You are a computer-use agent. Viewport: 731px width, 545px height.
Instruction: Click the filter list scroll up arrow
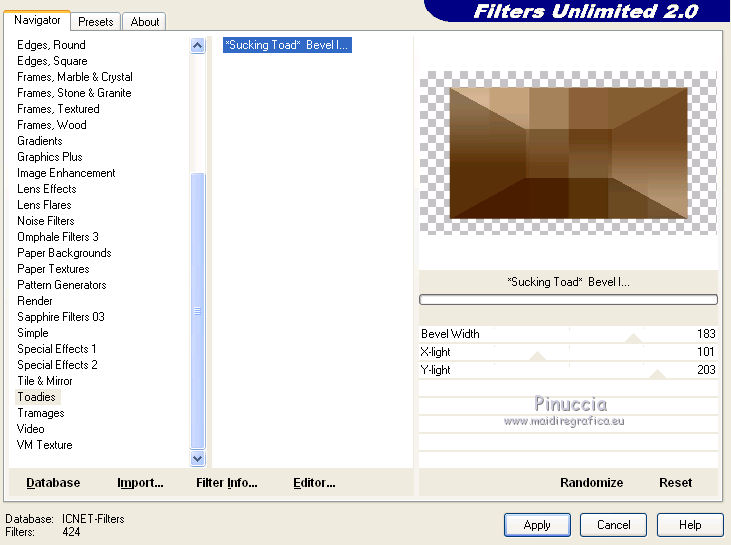tap(198, 46)
